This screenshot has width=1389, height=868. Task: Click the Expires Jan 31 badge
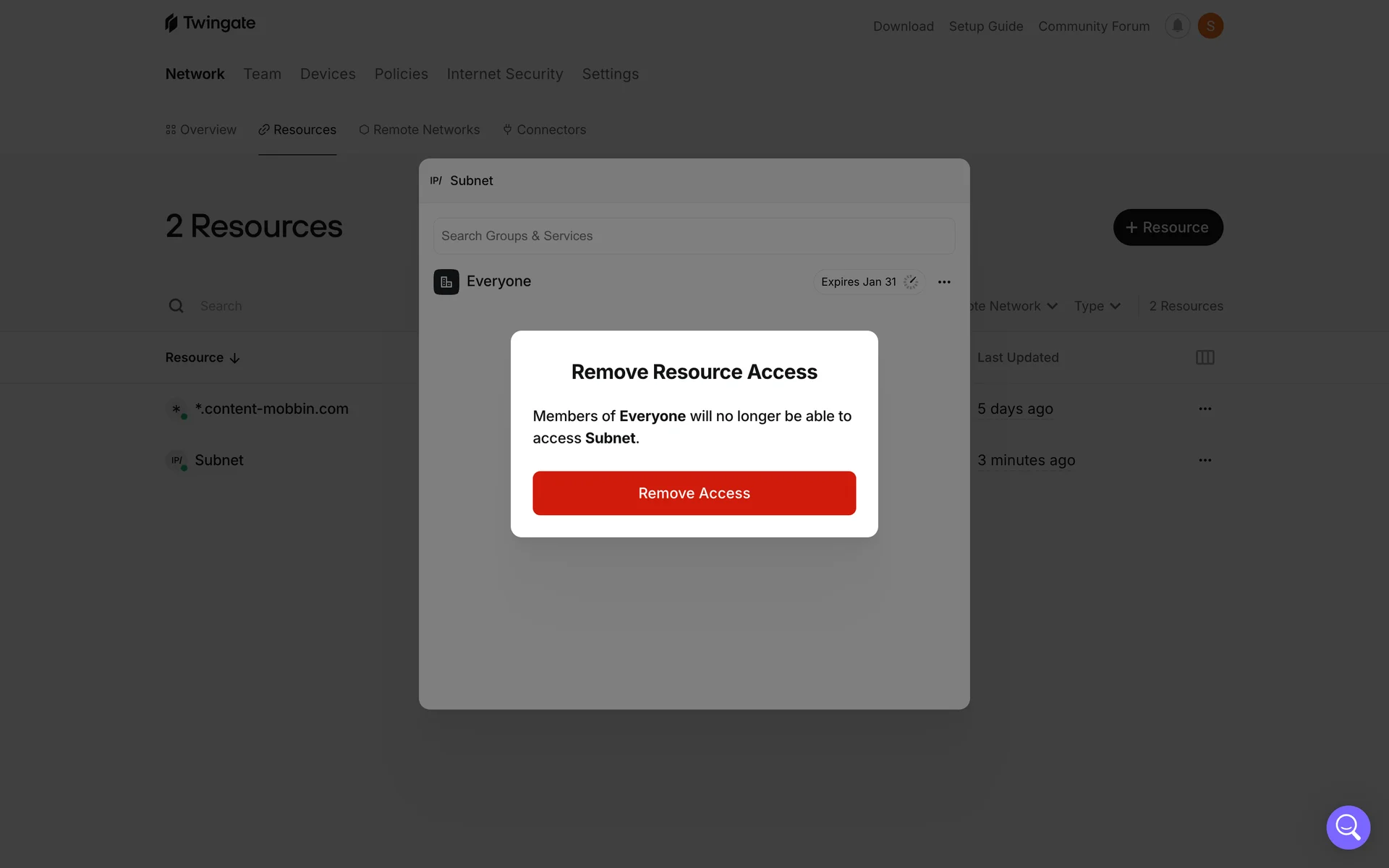pos(868,282)
